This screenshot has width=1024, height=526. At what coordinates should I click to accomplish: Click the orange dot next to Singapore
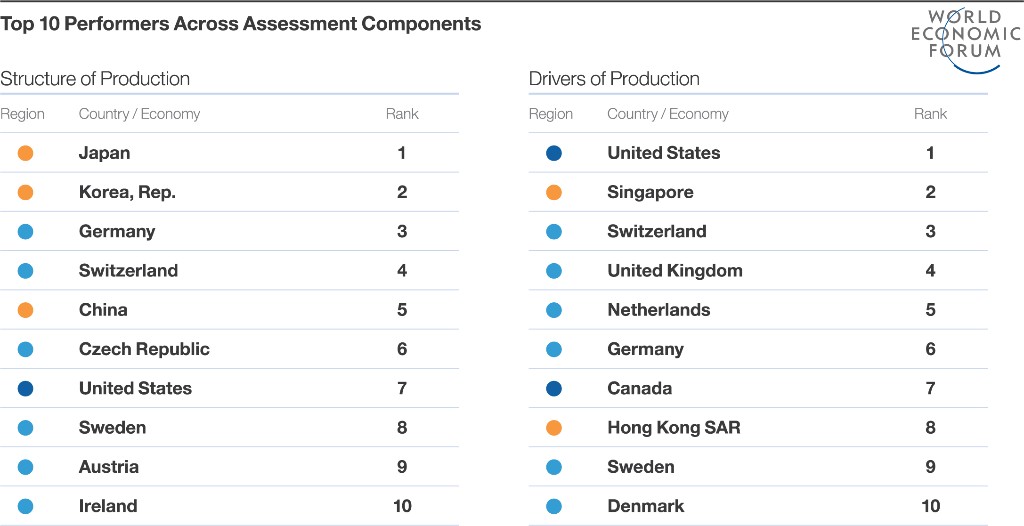coord(554,193)
